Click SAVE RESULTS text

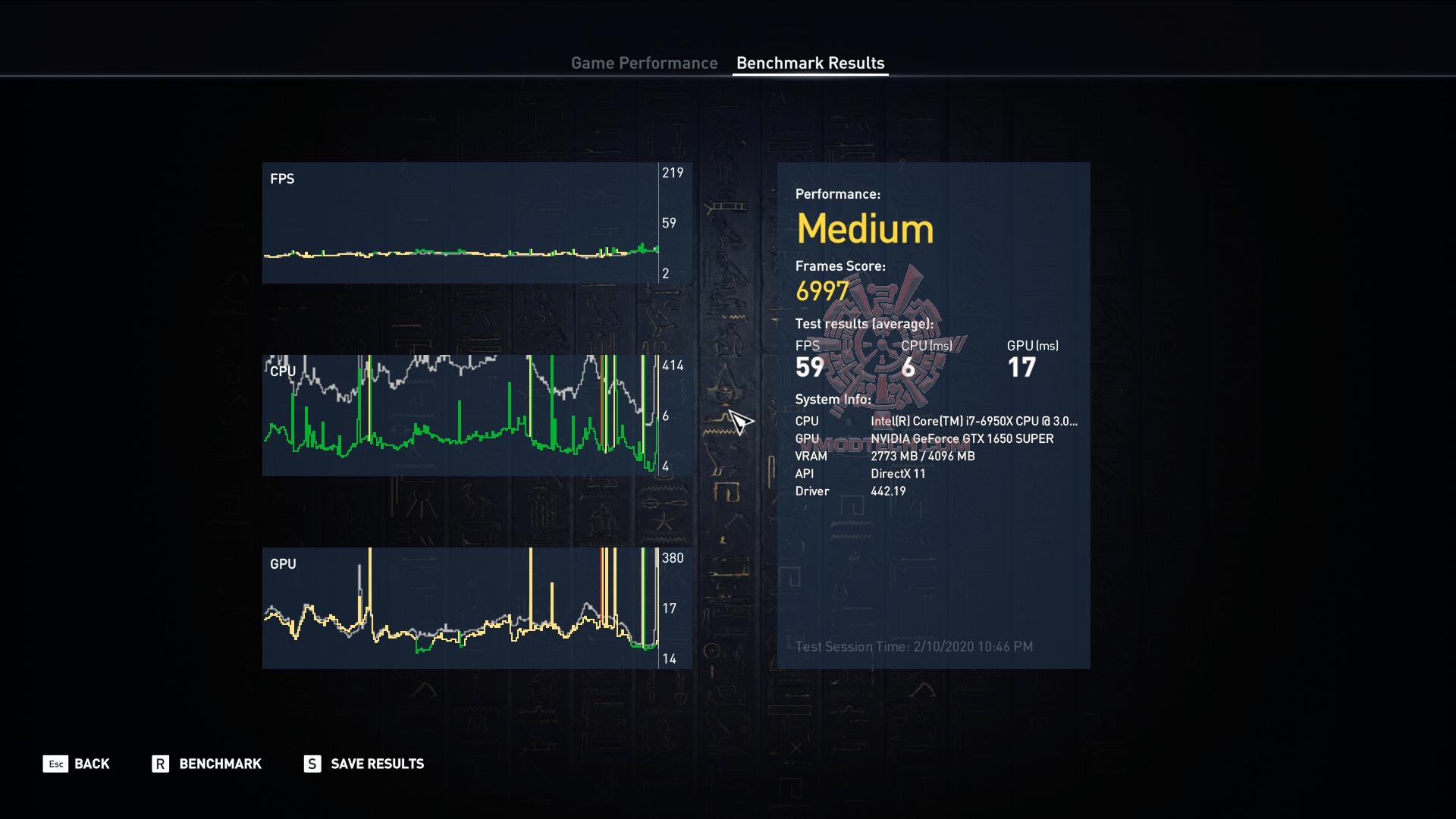tap(377, 764)
